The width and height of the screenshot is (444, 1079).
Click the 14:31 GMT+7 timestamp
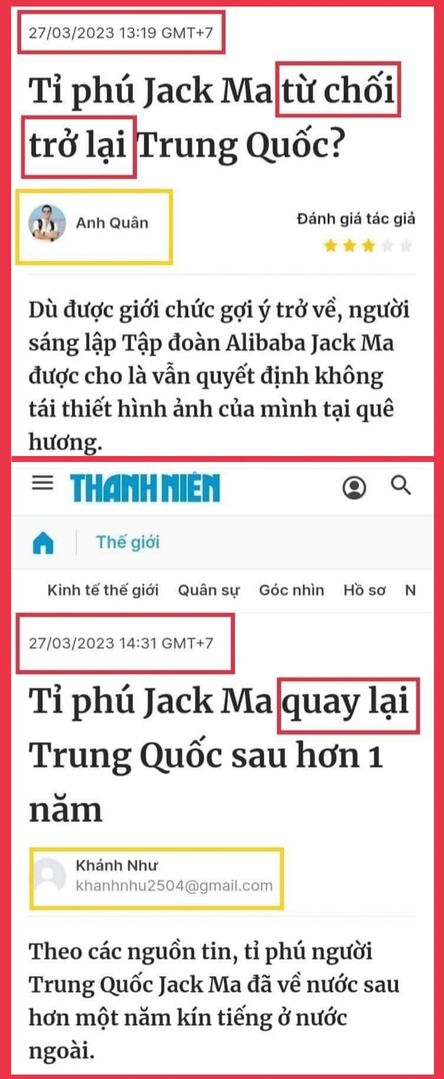click(x=121, y=643)
